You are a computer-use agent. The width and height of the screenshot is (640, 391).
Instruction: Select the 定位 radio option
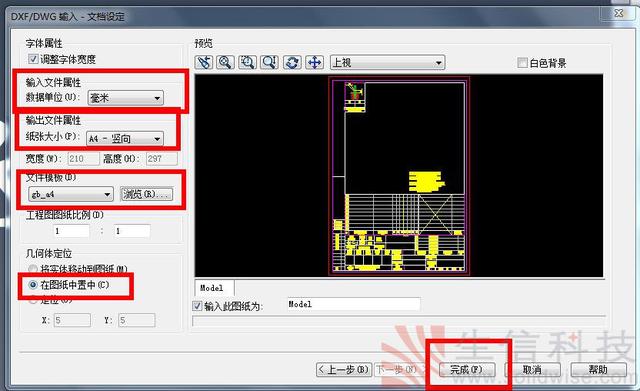pyautogui.click(x=33, y=300)
